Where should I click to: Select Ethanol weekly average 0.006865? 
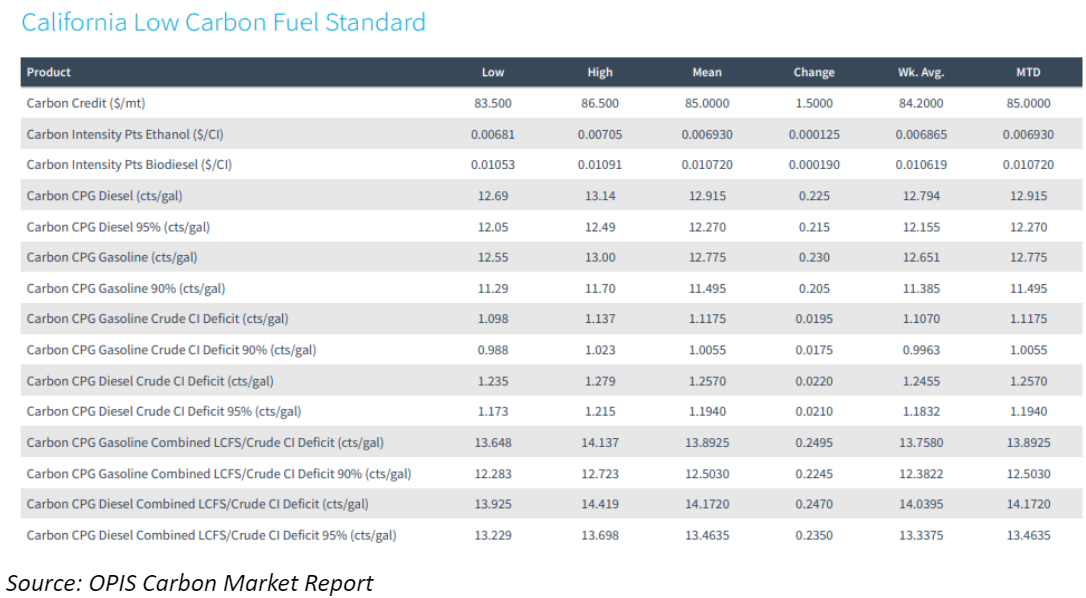(x=920, y=134)
